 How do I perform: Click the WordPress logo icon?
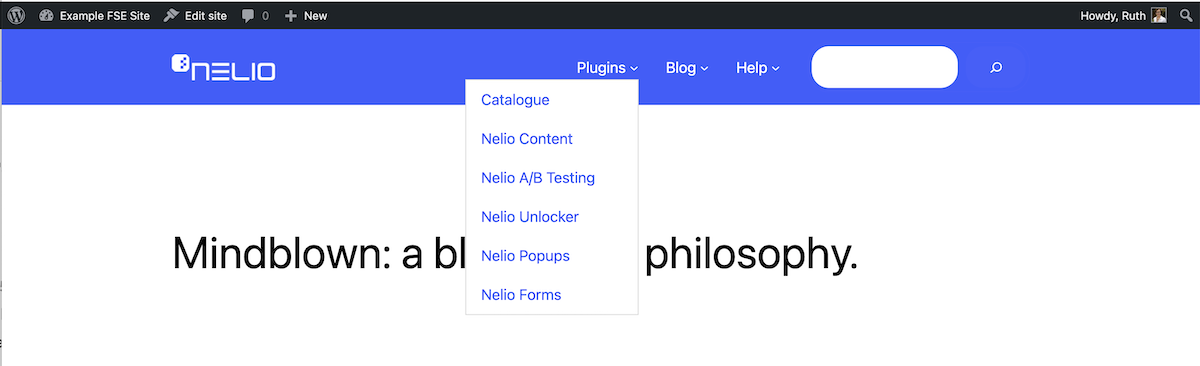pos(16,15)
